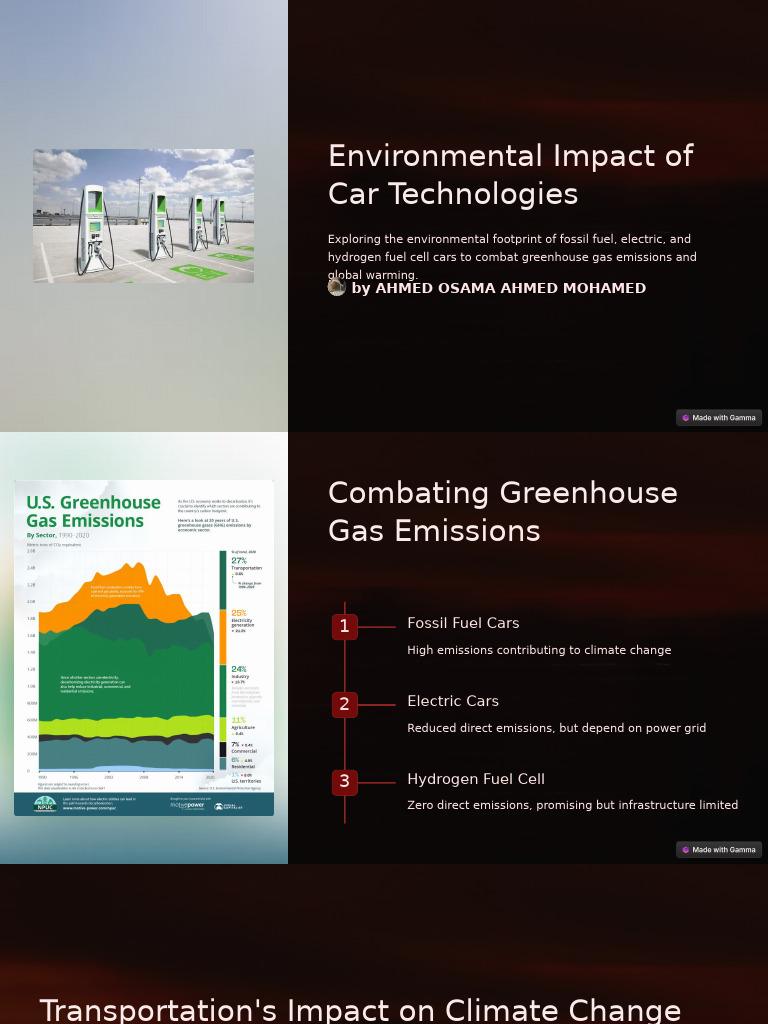Screen dimensions: 768x1024
Task: Click the heading Combating Greenhouse Gas Emissions
Action: (x=503, y=511)
